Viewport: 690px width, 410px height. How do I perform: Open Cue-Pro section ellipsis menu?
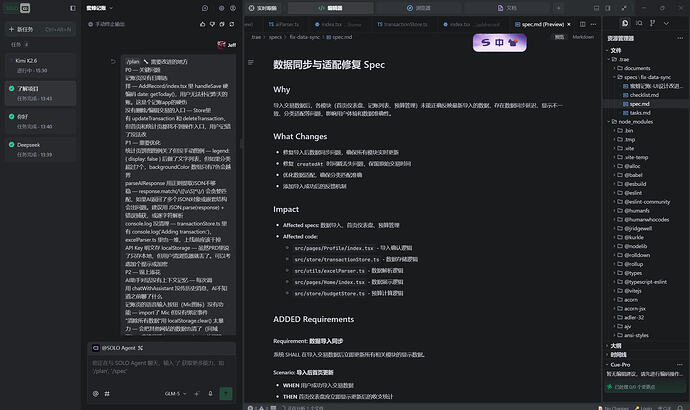tap(680, 365)
